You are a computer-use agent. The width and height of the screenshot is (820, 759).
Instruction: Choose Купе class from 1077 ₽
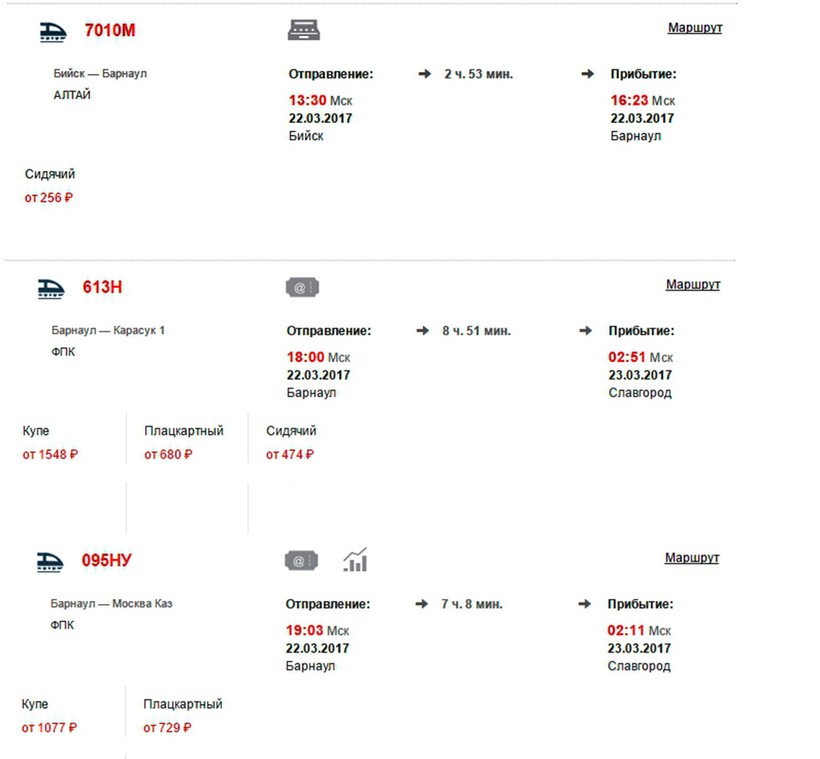49,716
